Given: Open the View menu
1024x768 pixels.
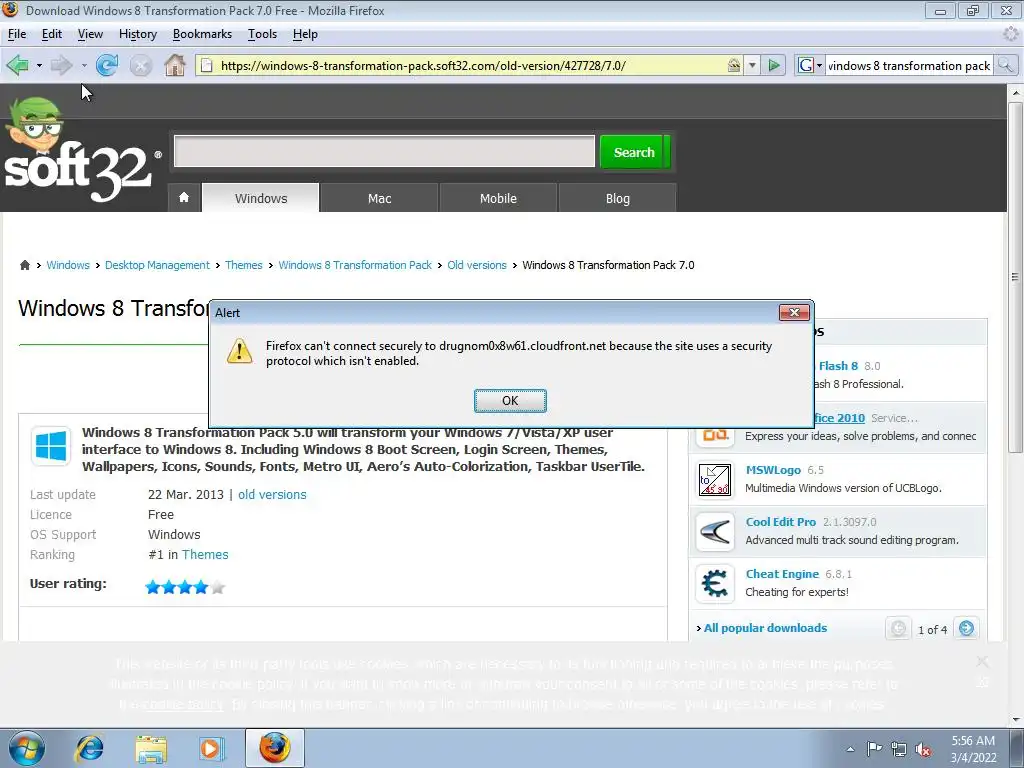Looking at the screenshot, I should [90, 34].
